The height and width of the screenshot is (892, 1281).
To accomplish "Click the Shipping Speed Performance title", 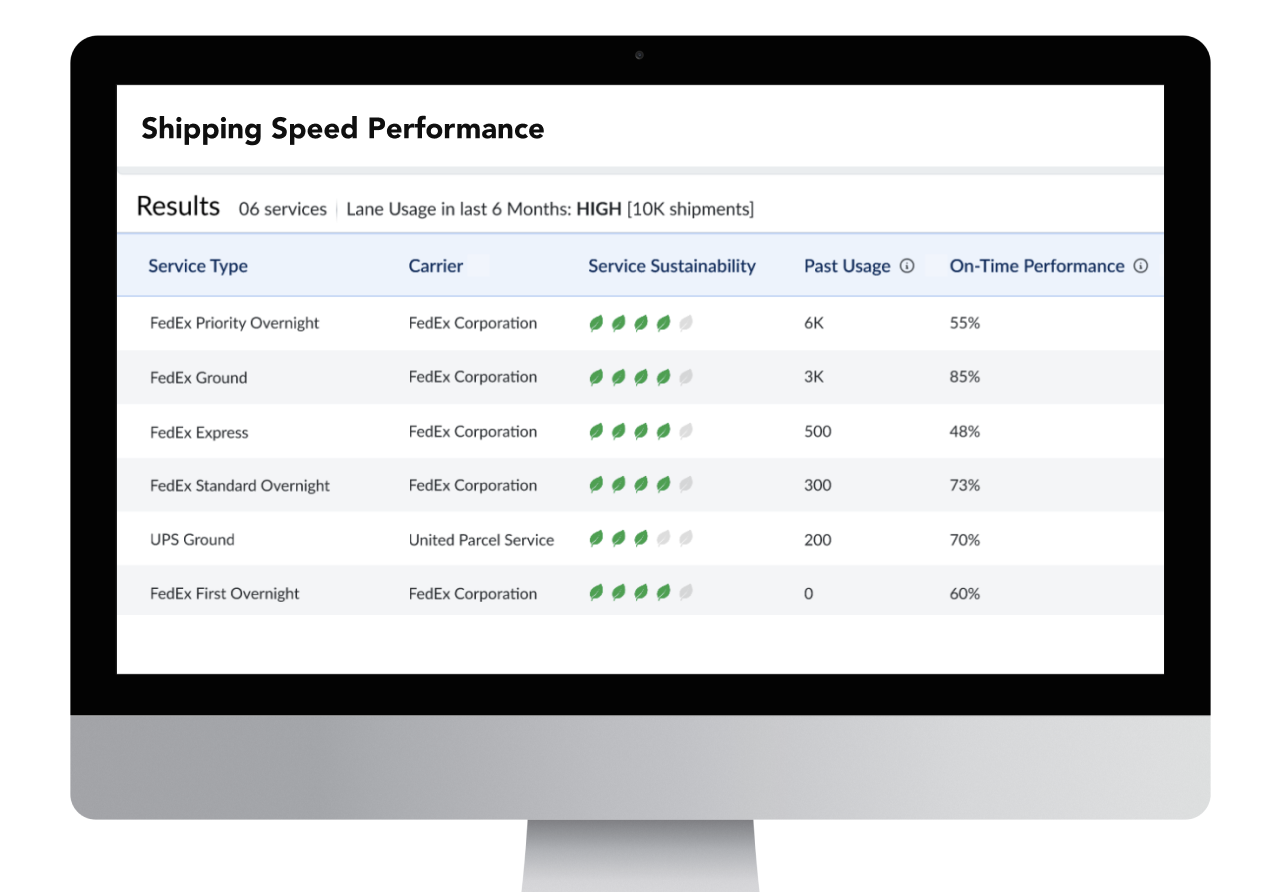I will click(x=343, y=129).
